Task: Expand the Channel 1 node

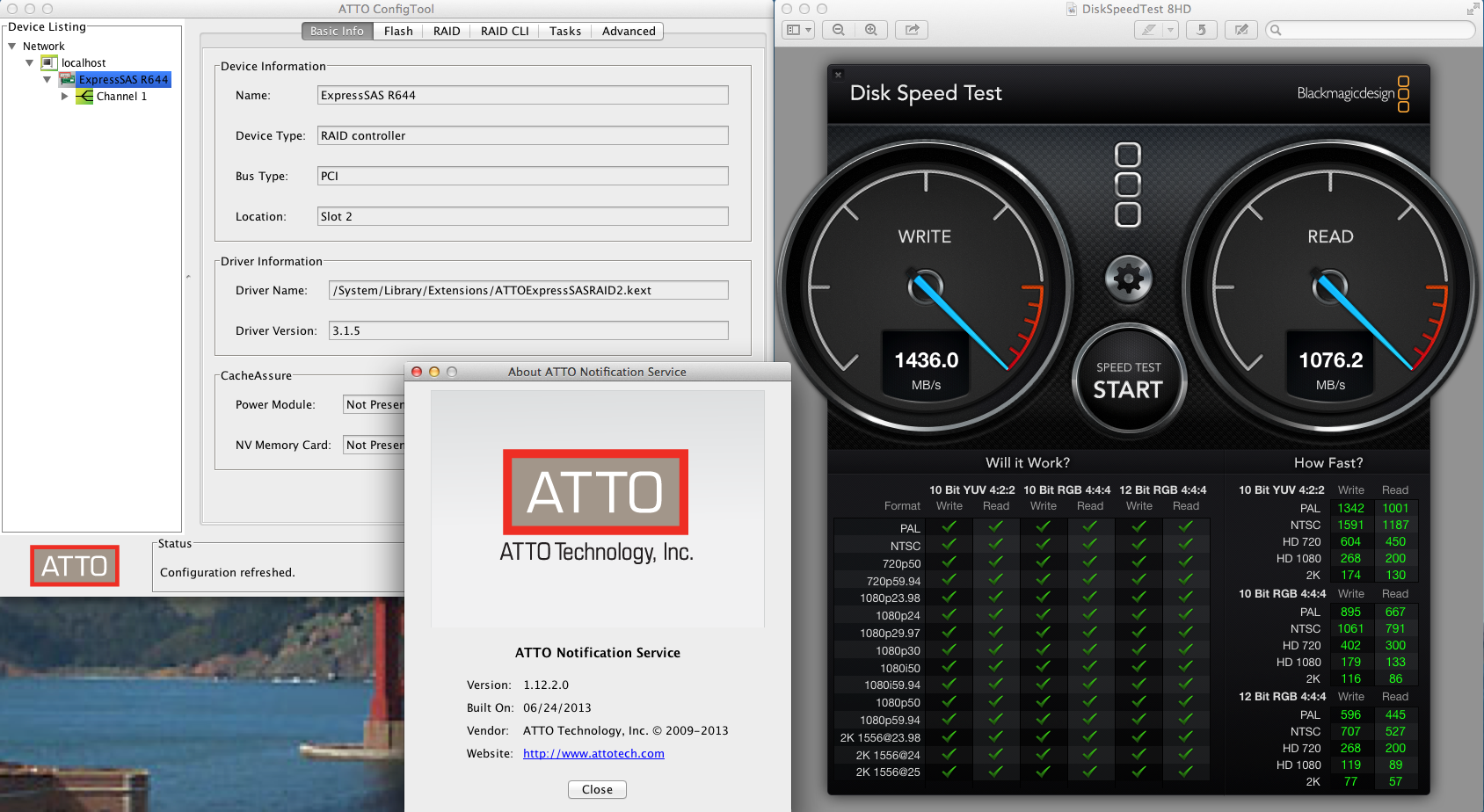Action: [x=64, y=97]
